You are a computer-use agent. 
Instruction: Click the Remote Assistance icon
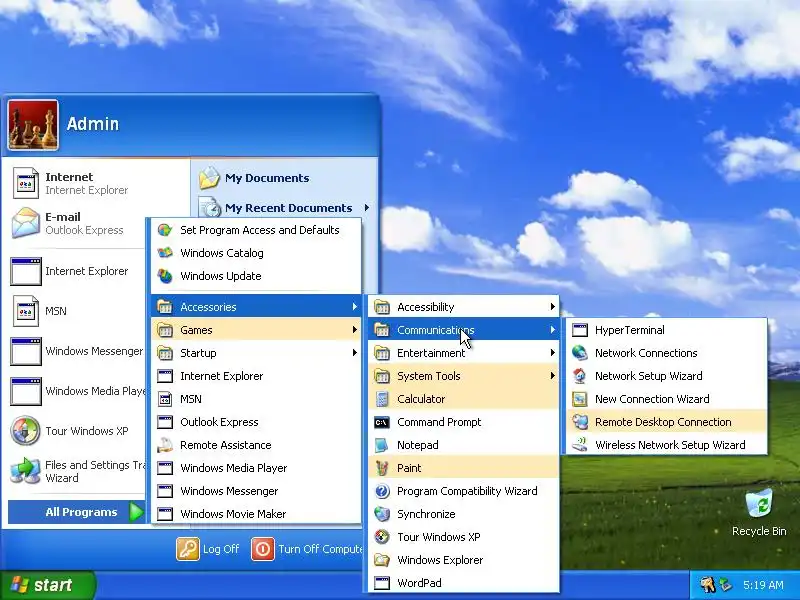(x=165, y=445)
